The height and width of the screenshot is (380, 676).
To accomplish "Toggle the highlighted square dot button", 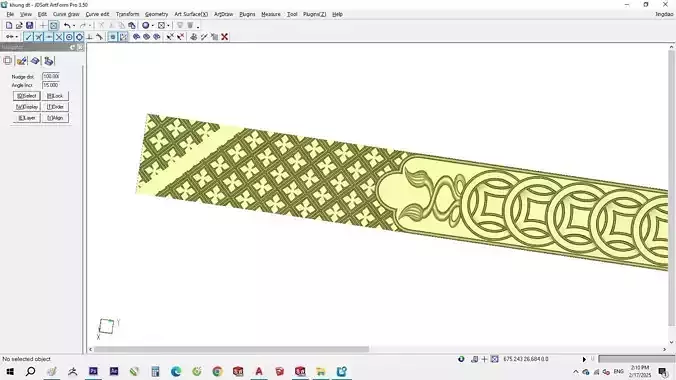I will pos(113,37).
